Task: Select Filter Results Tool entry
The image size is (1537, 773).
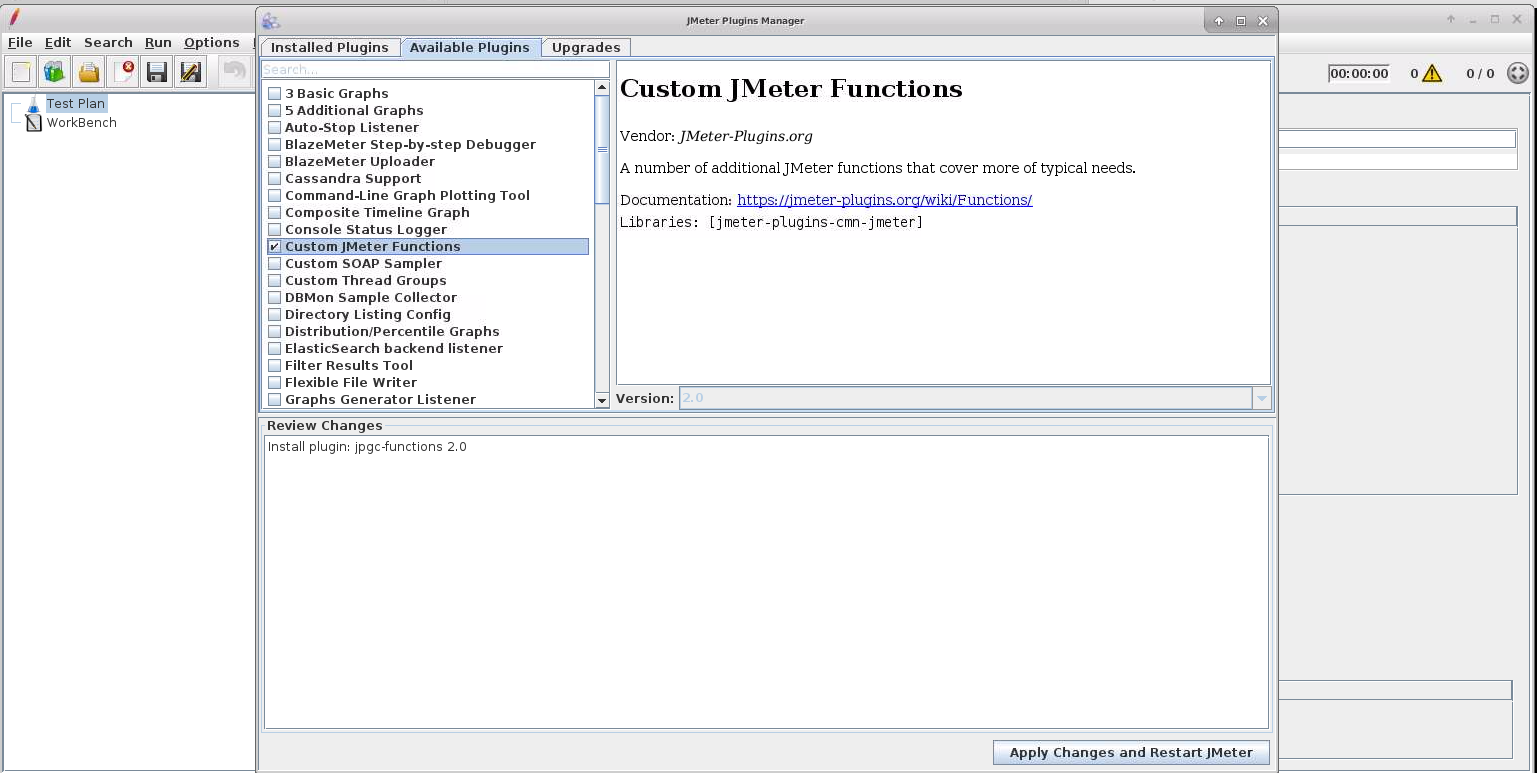Action: [349, 366]
